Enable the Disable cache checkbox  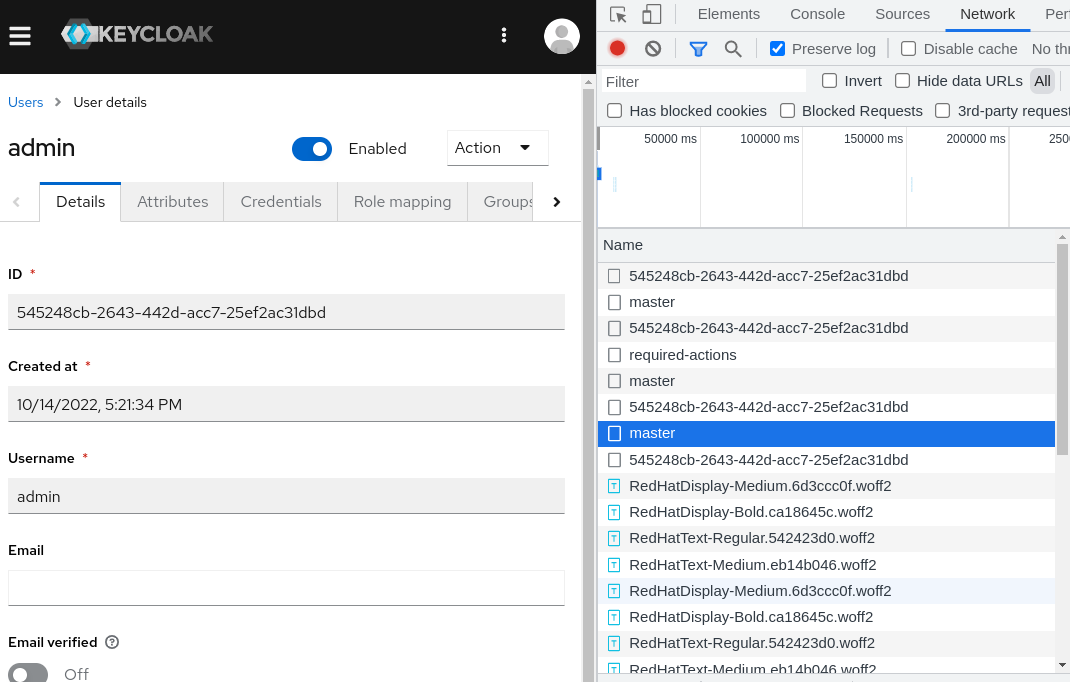coord(908,48)
